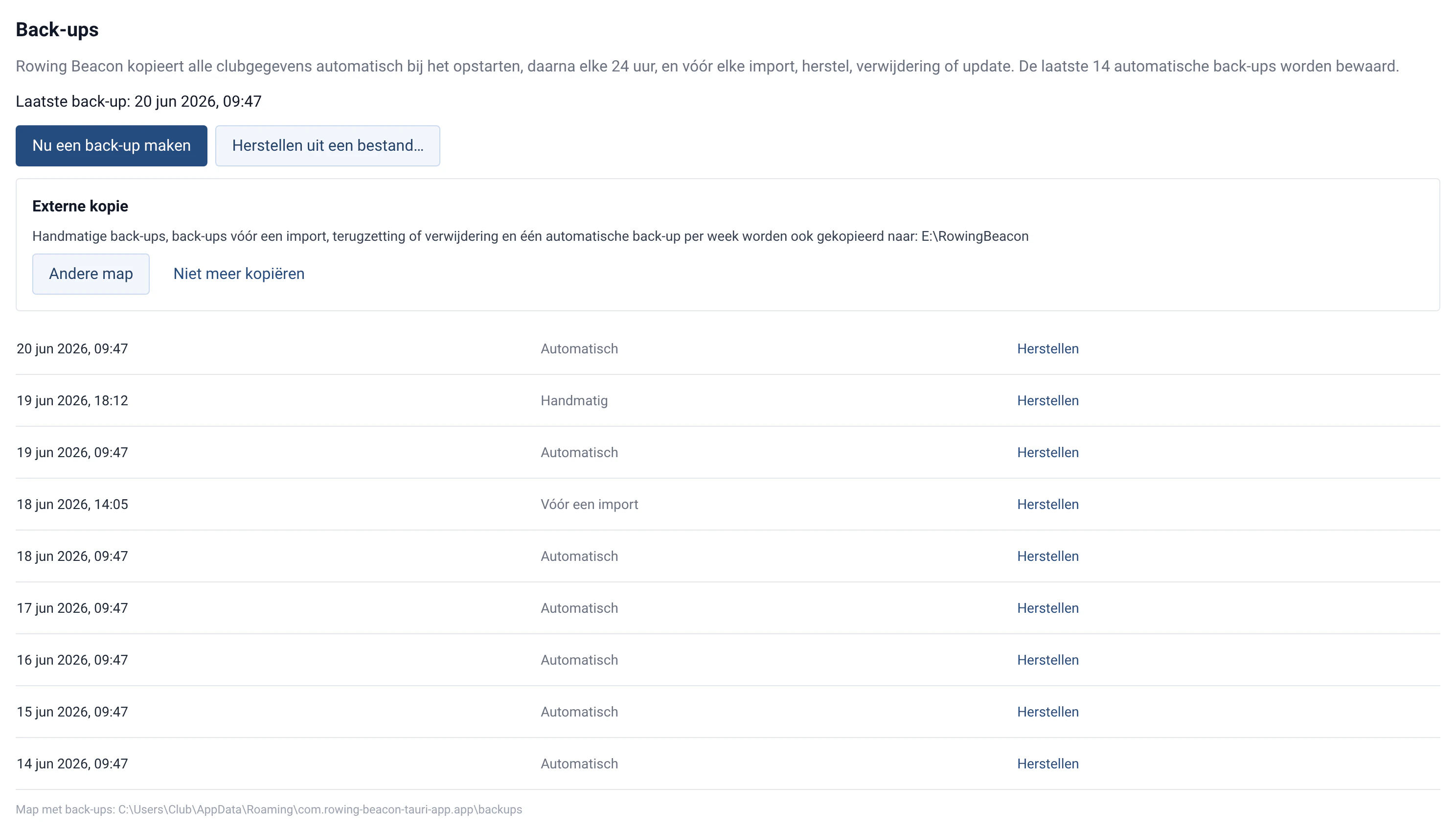
Task: Stop copying via 'Niet meer kopiëren'
Action: click(238, 274)
